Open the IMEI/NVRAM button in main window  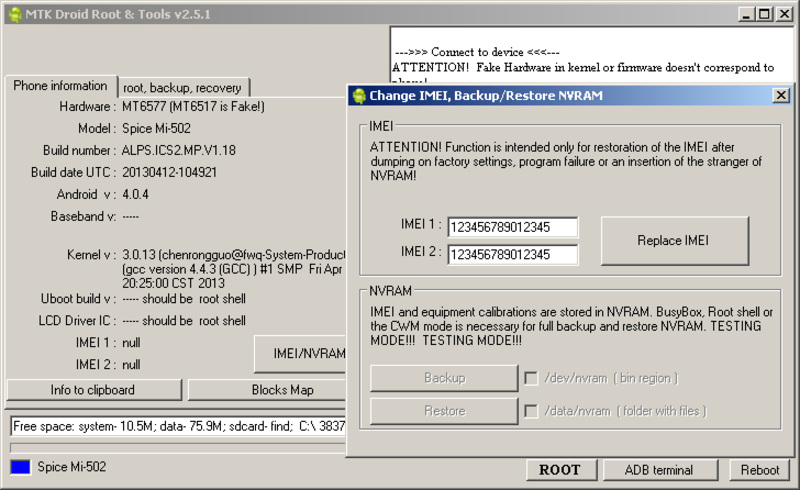point(301,354)
